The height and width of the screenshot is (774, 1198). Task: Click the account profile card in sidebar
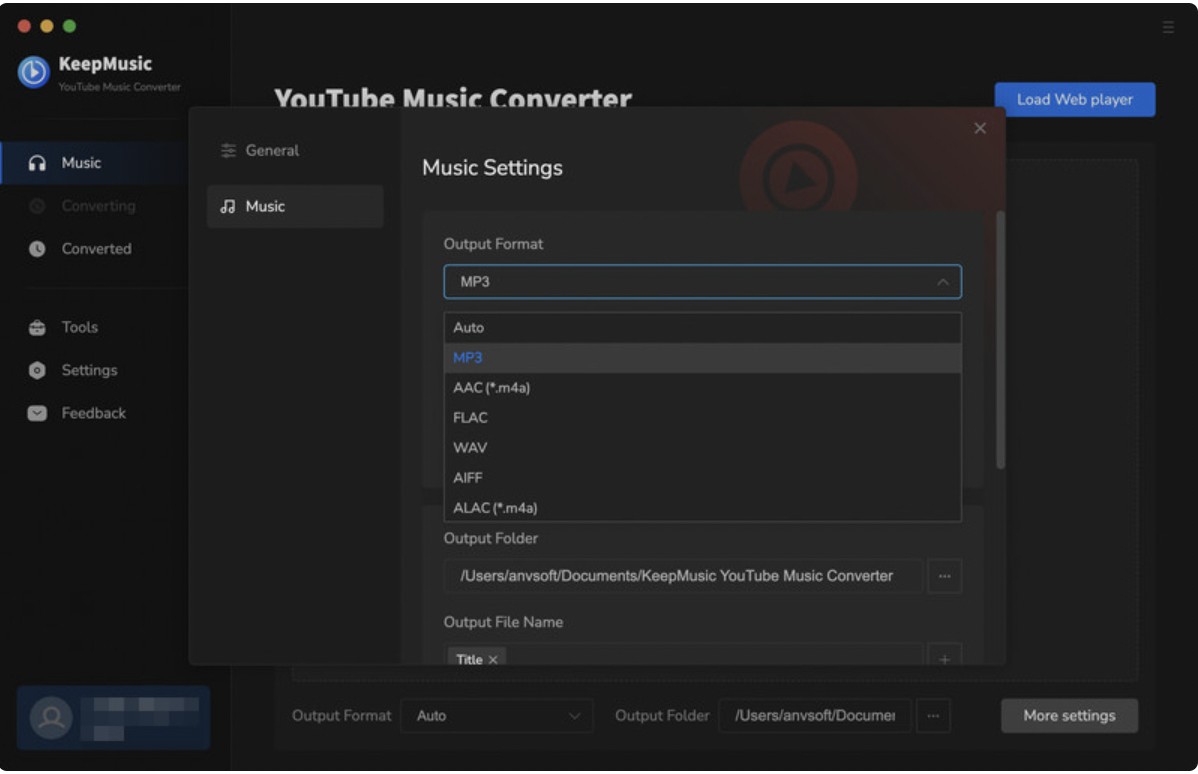[113, 717]
